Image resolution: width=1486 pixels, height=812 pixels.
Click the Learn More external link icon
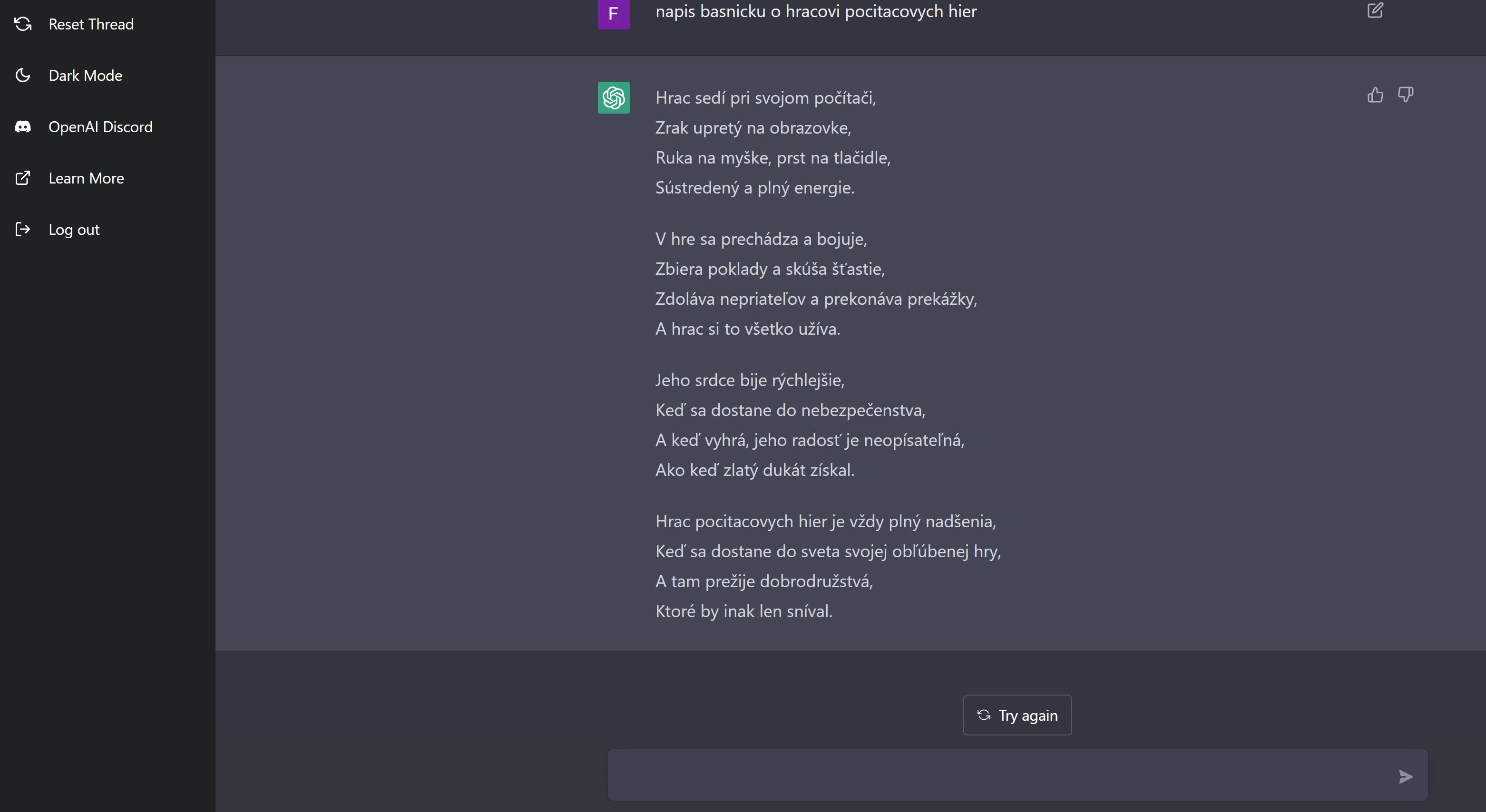click(x=23, y=178)
